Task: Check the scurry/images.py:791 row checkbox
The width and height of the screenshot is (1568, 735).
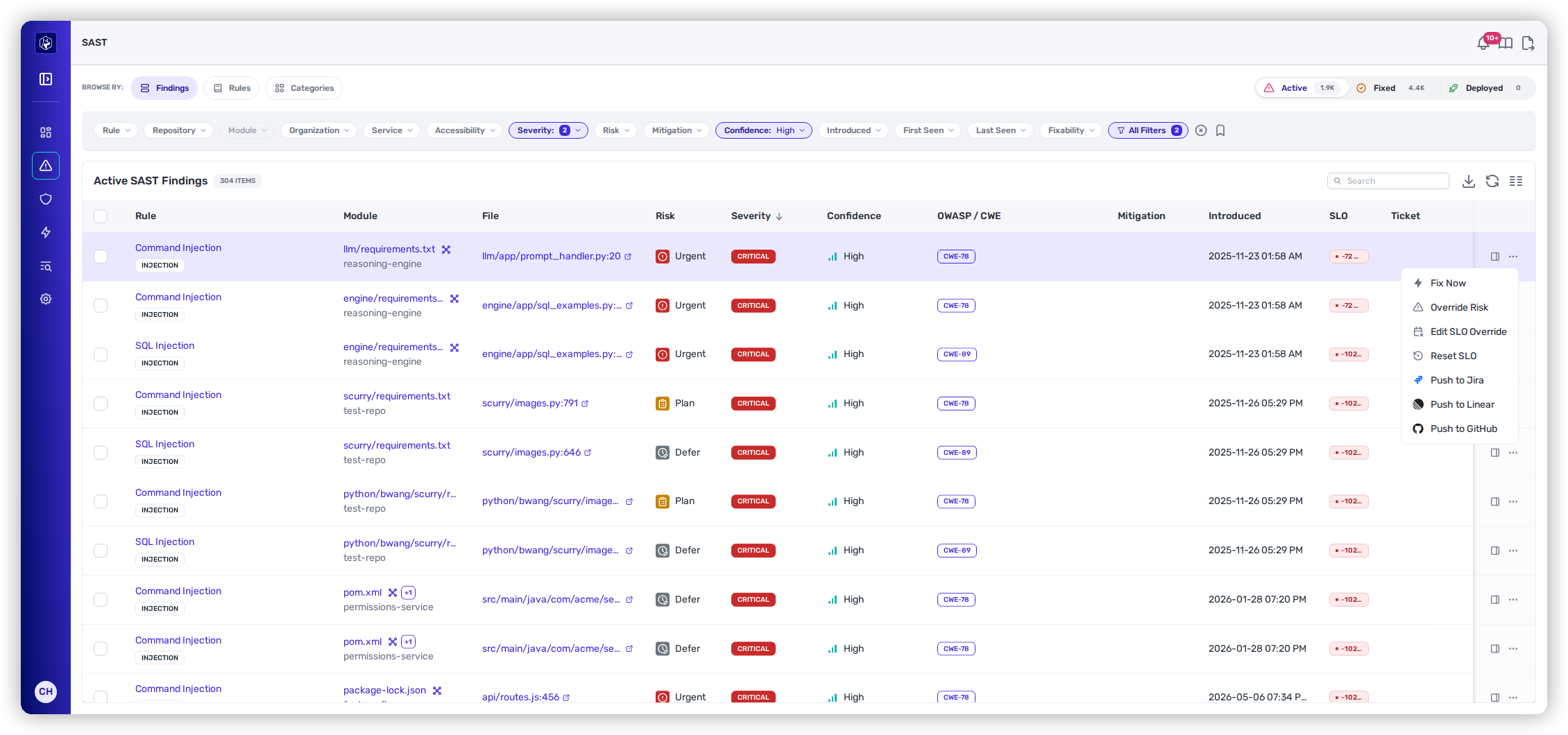Action: pos(101,404)
